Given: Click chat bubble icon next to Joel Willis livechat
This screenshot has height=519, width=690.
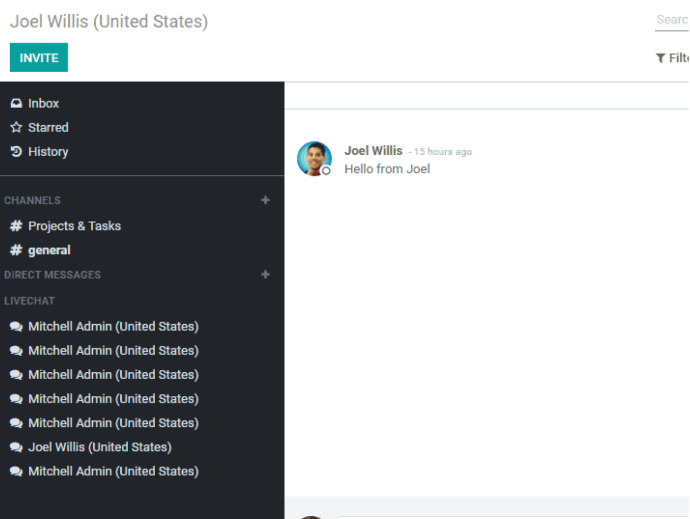Looking at the screenshot, I should (x=16, y=447).
